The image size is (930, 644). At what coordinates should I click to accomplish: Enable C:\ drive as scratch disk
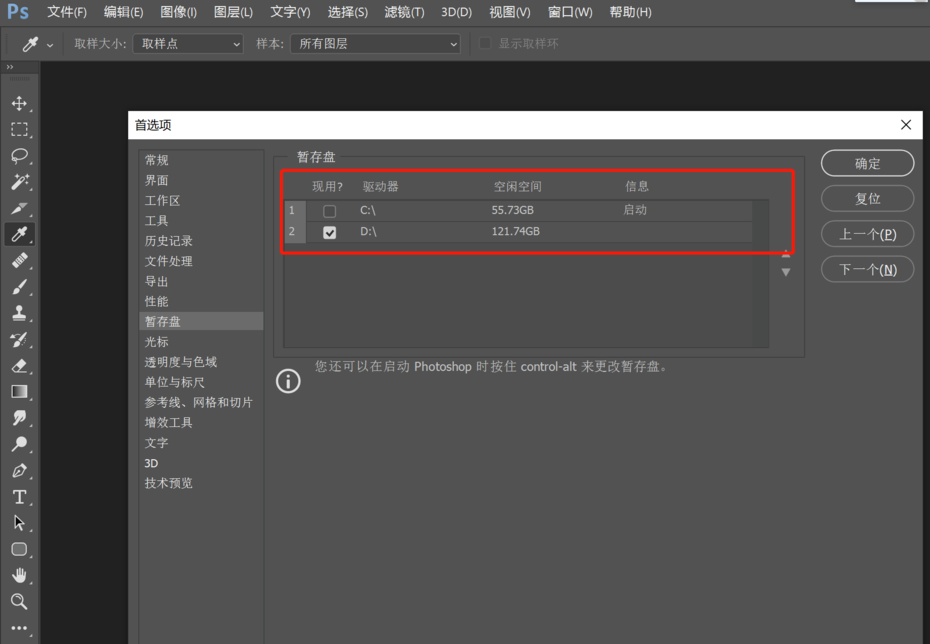329,211
